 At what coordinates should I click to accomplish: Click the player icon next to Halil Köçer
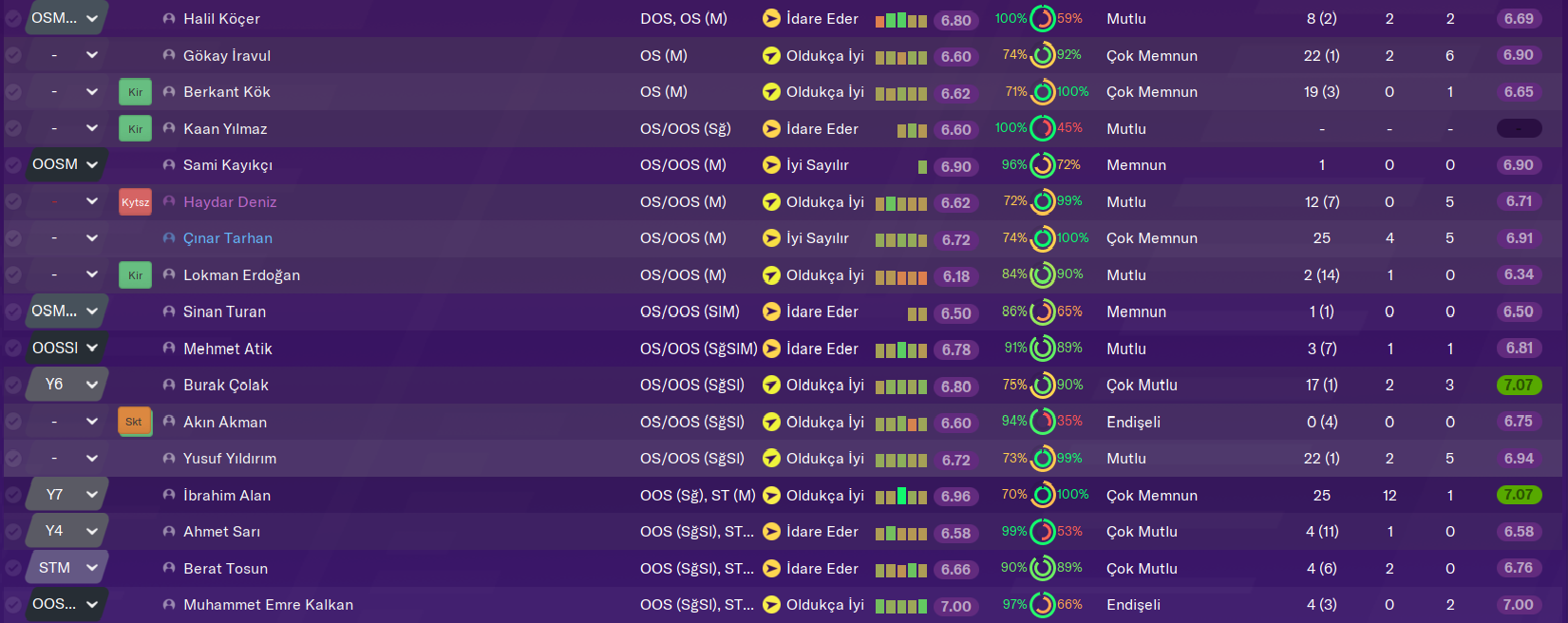point(169,19)
